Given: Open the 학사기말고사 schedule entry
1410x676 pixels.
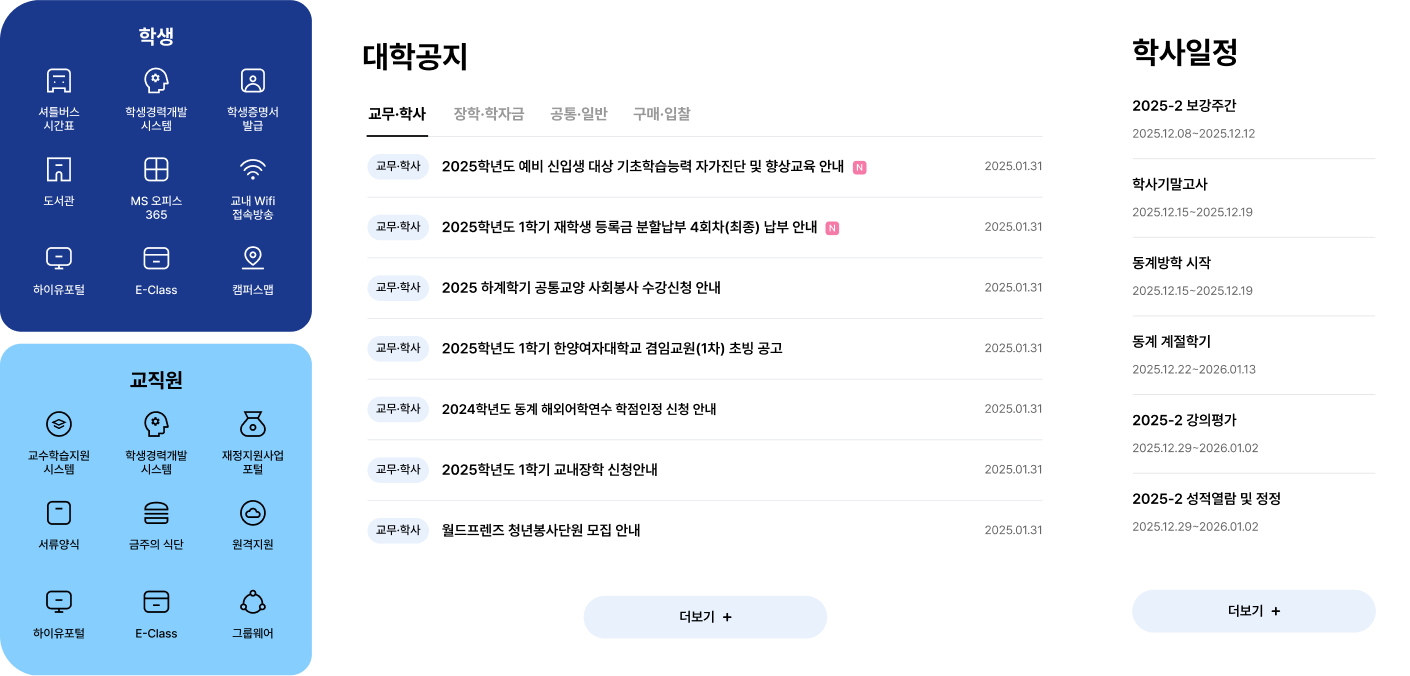Looking at the screenshot, I should (x=1170, y=184).
